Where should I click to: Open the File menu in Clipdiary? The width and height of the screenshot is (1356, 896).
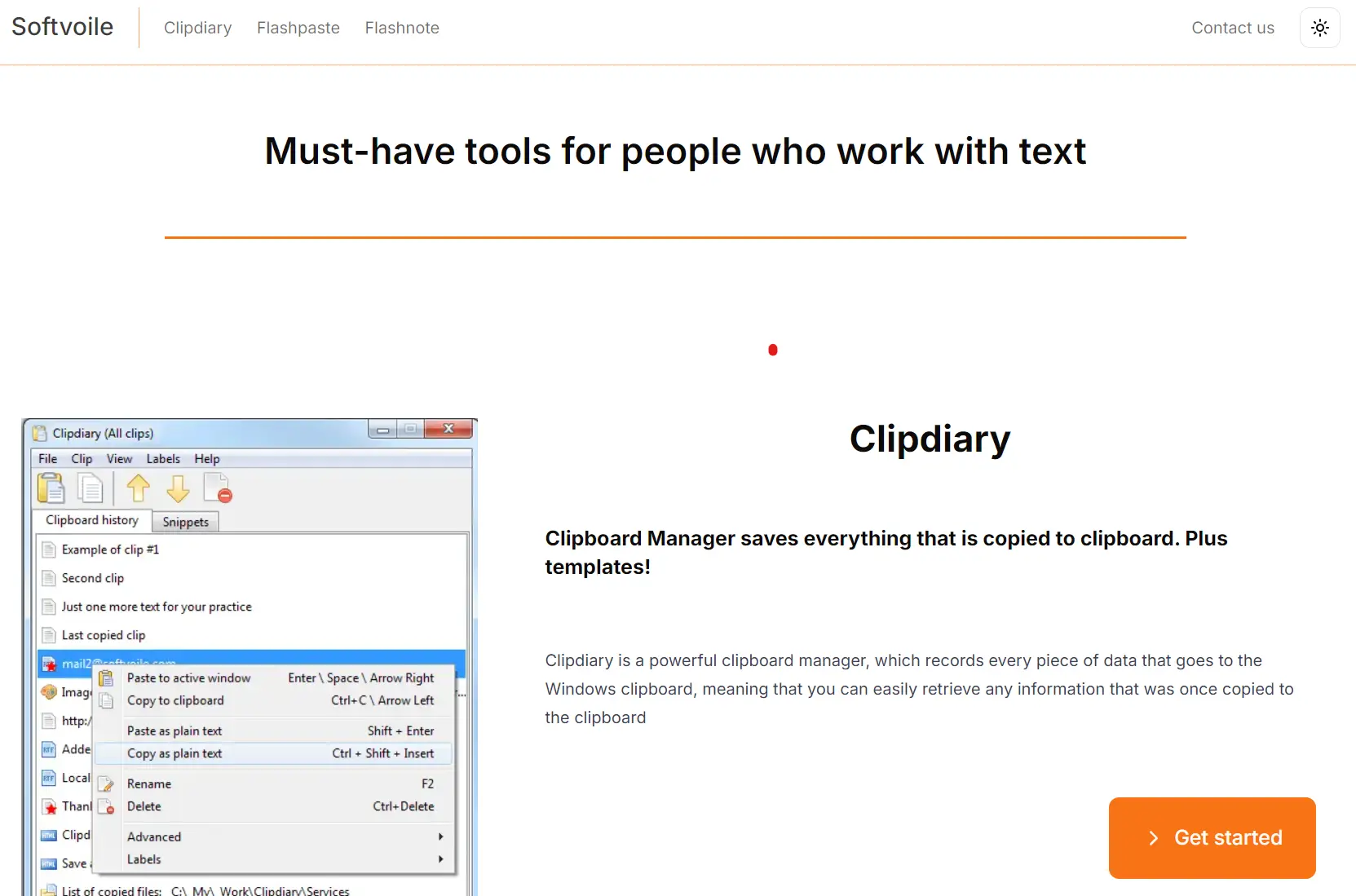coord(48,459)
